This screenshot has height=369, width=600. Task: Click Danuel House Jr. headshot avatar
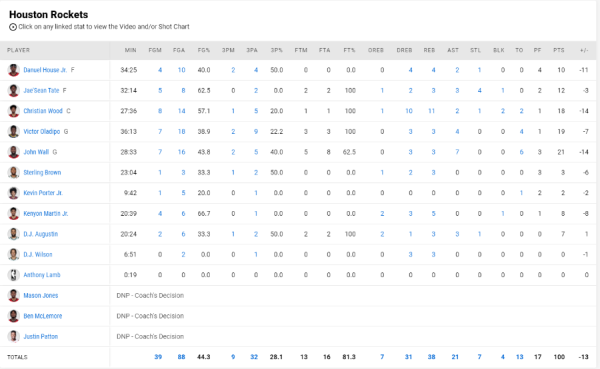[x=13, y=70]
